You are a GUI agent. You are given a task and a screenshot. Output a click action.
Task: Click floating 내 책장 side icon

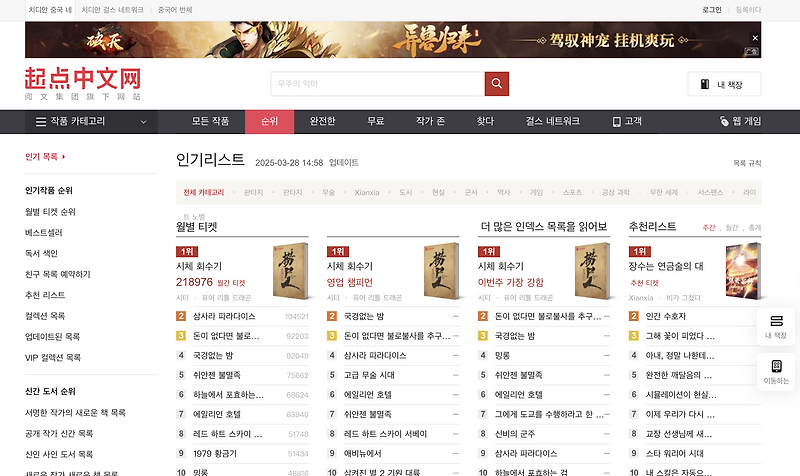[776, 327]
